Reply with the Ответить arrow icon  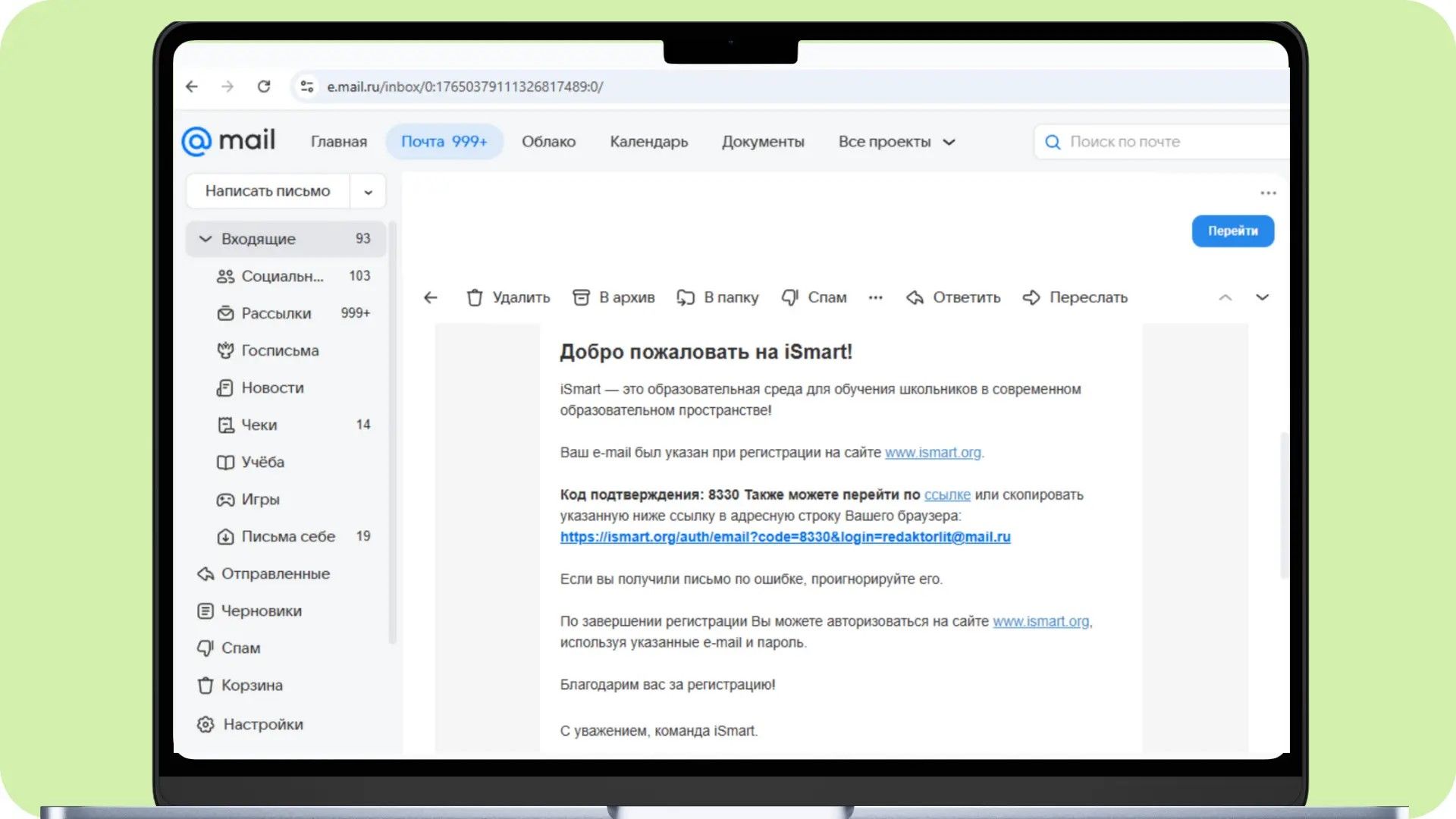point(915,297)
